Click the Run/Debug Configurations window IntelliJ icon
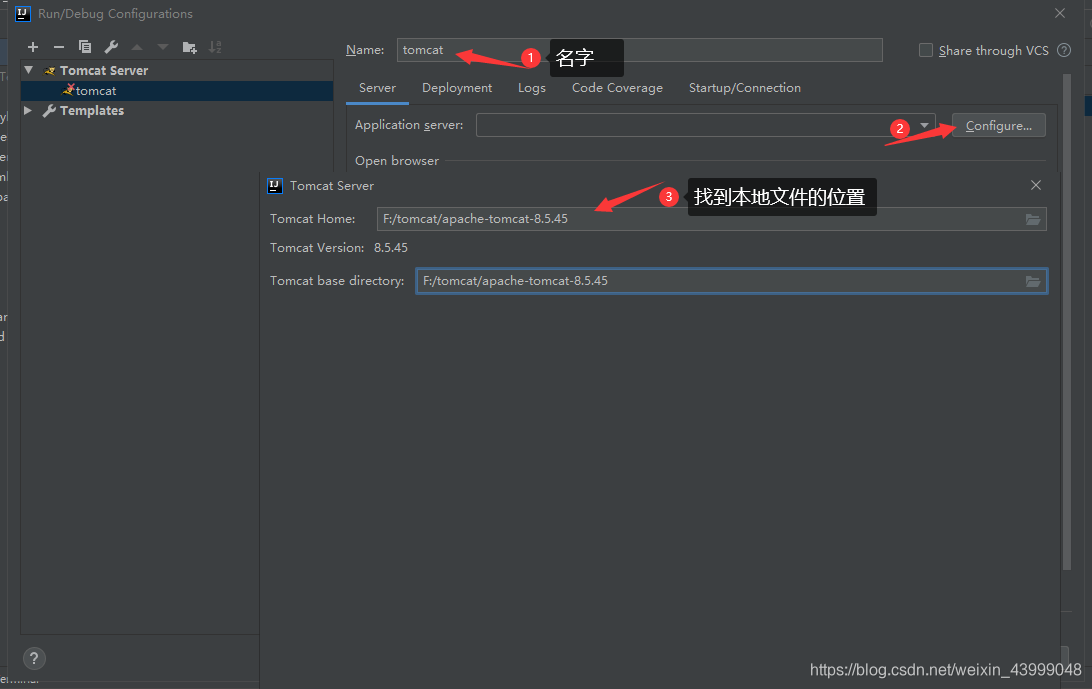This screenshot has width=1092, height=689. [x=22, y=13]
